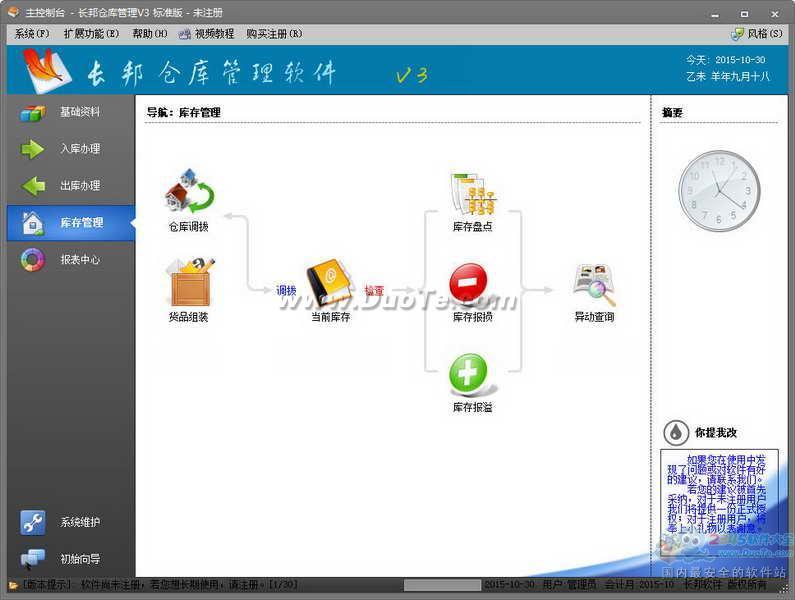795x600 pixels.
Task: Click the analog clock widget
Action: [719, 191]
